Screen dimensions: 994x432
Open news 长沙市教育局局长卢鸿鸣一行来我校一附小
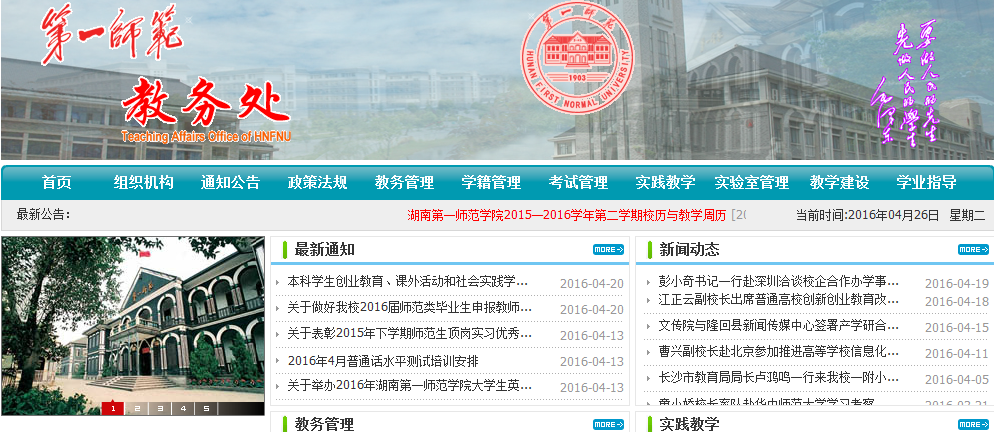pyautogui.click(x=778, y=378)
